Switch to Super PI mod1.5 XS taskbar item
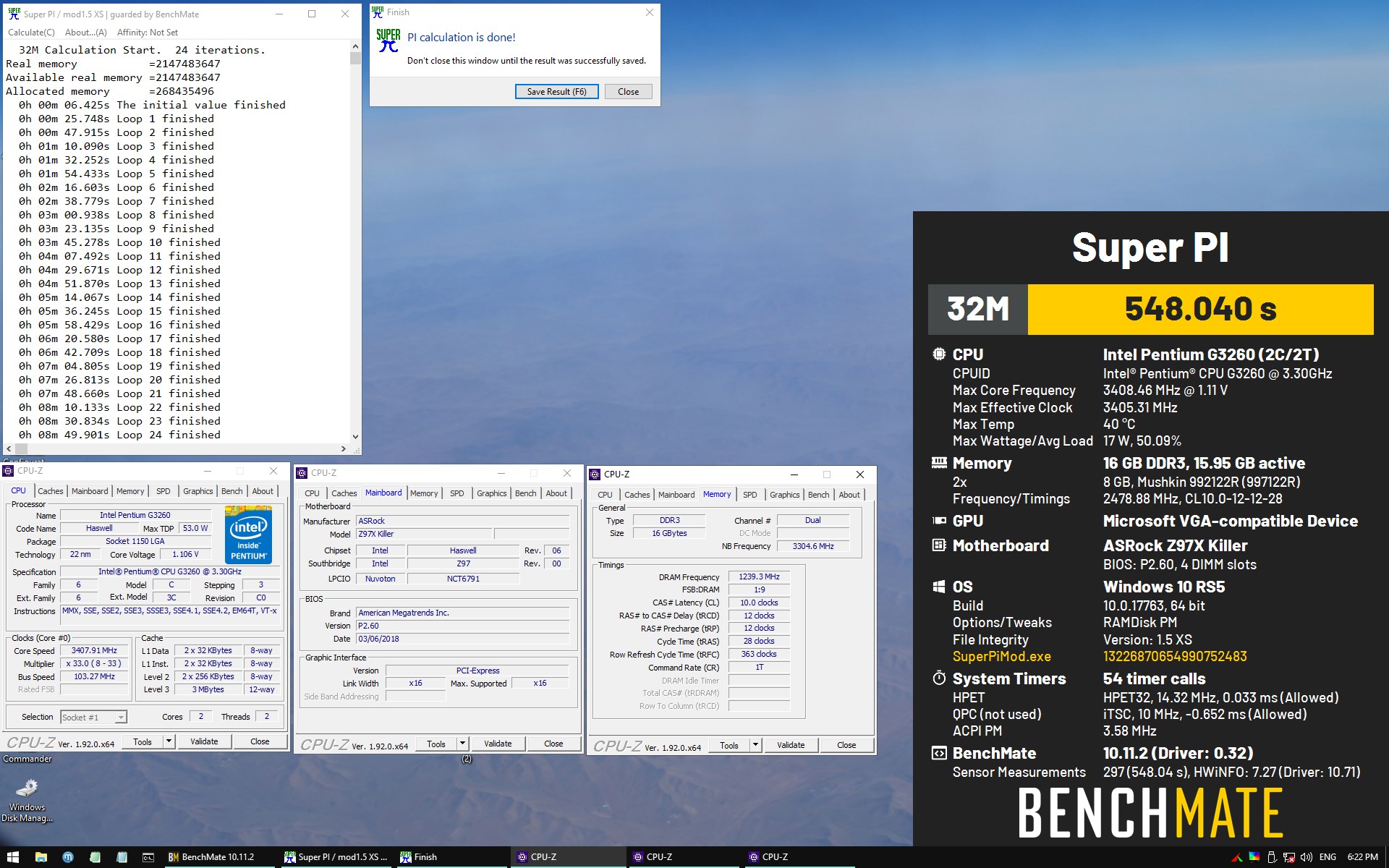Screen dimensions: 1389x868 click(336, 857)
